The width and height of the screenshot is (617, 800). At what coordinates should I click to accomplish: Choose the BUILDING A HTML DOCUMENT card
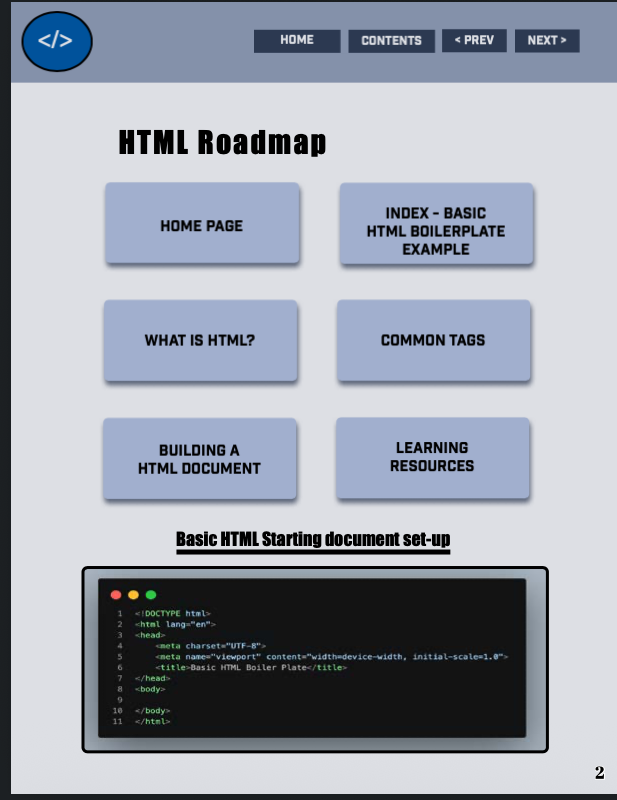[x=200, y=458]
